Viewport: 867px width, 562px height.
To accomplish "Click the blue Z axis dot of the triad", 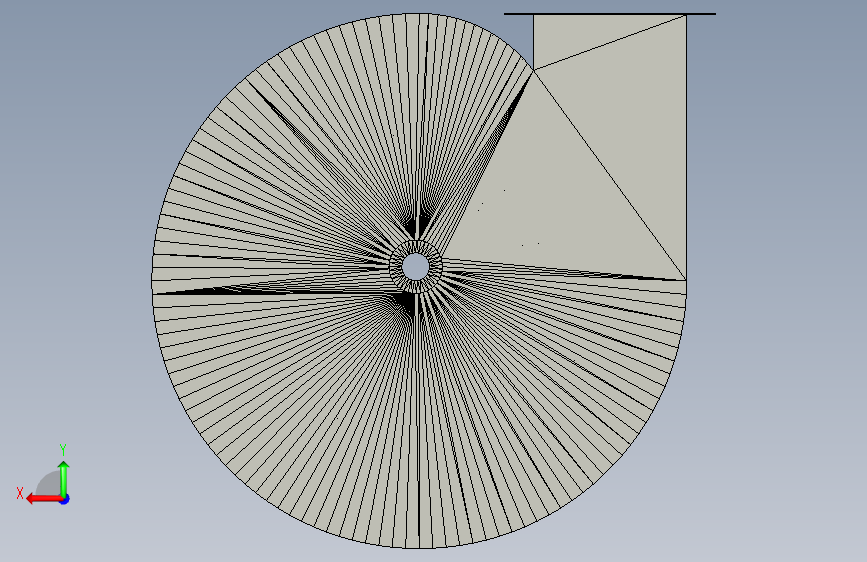I will click(x=65, y=499).
